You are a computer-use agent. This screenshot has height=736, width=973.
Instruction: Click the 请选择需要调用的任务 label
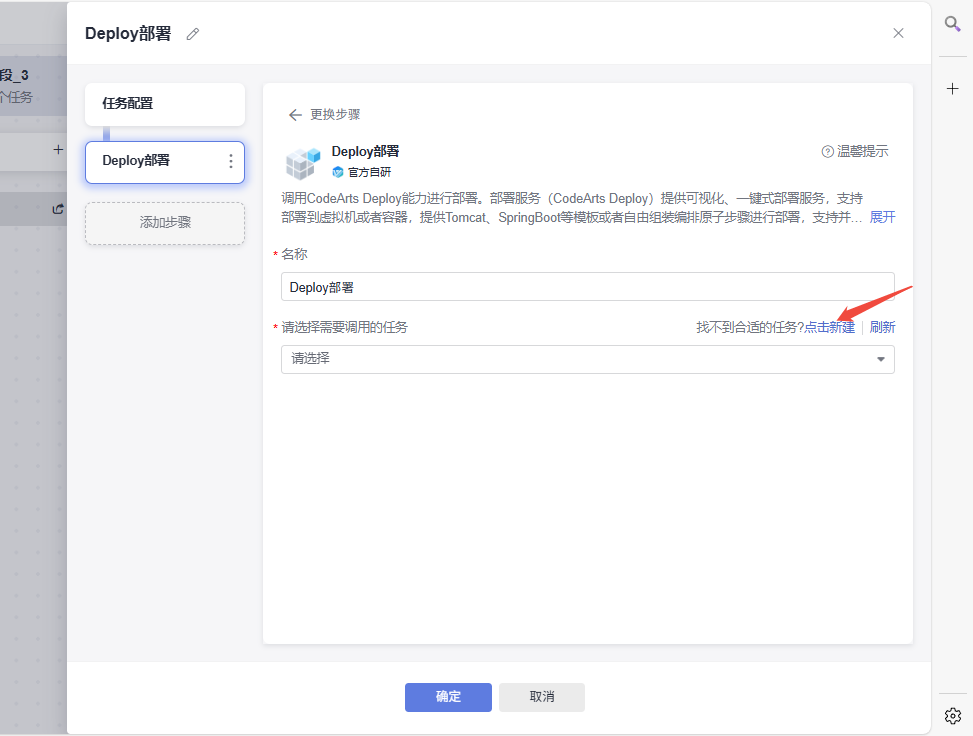(344, 327)
